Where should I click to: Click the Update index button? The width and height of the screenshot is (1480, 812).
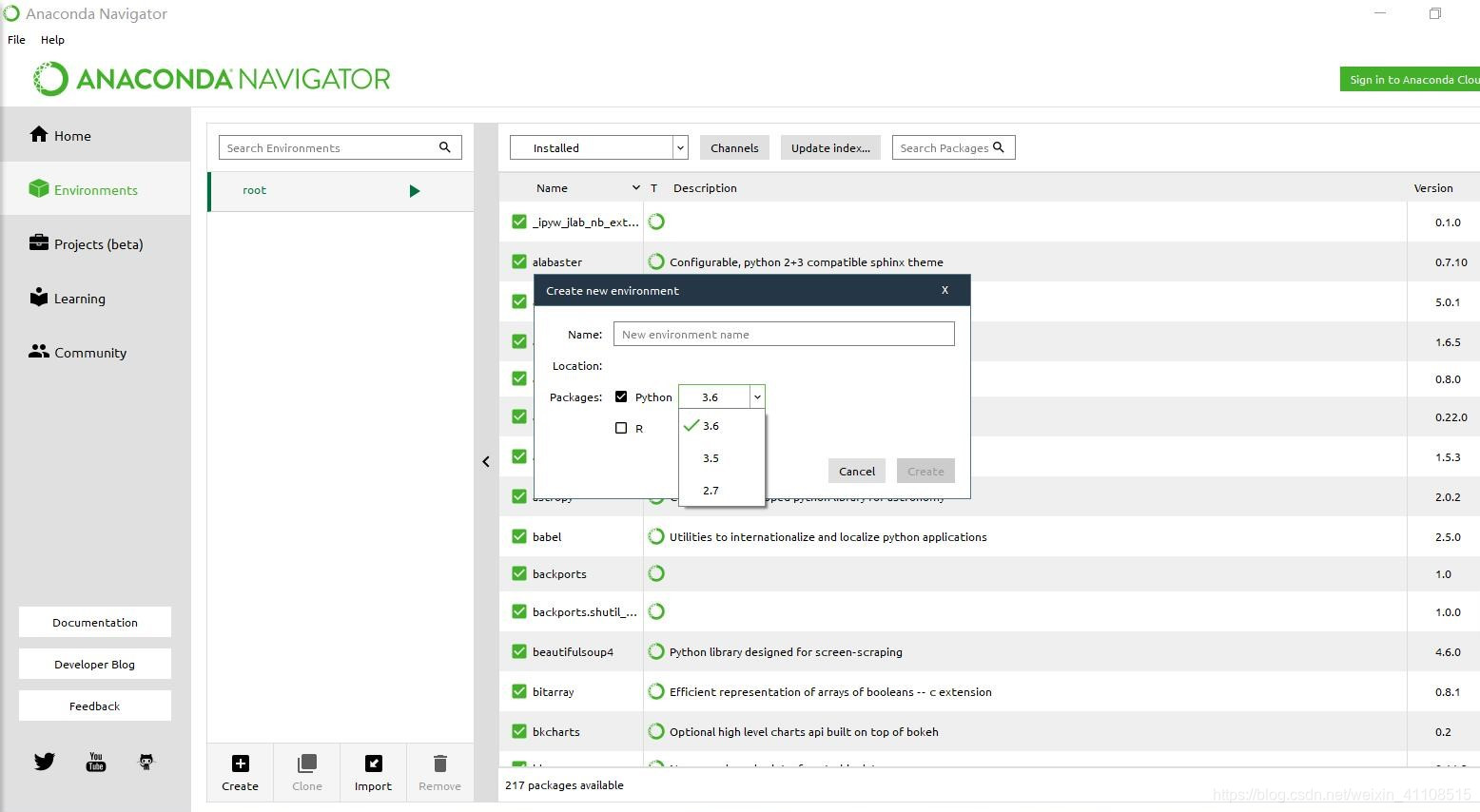pos(830,147)
